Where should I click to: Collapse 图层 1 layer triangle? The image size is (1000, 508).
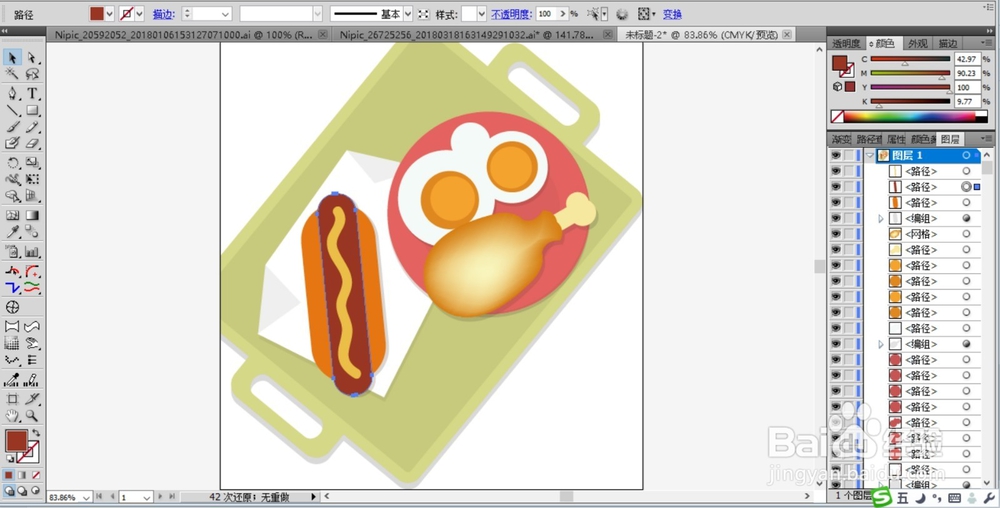[x=871, y=156]
